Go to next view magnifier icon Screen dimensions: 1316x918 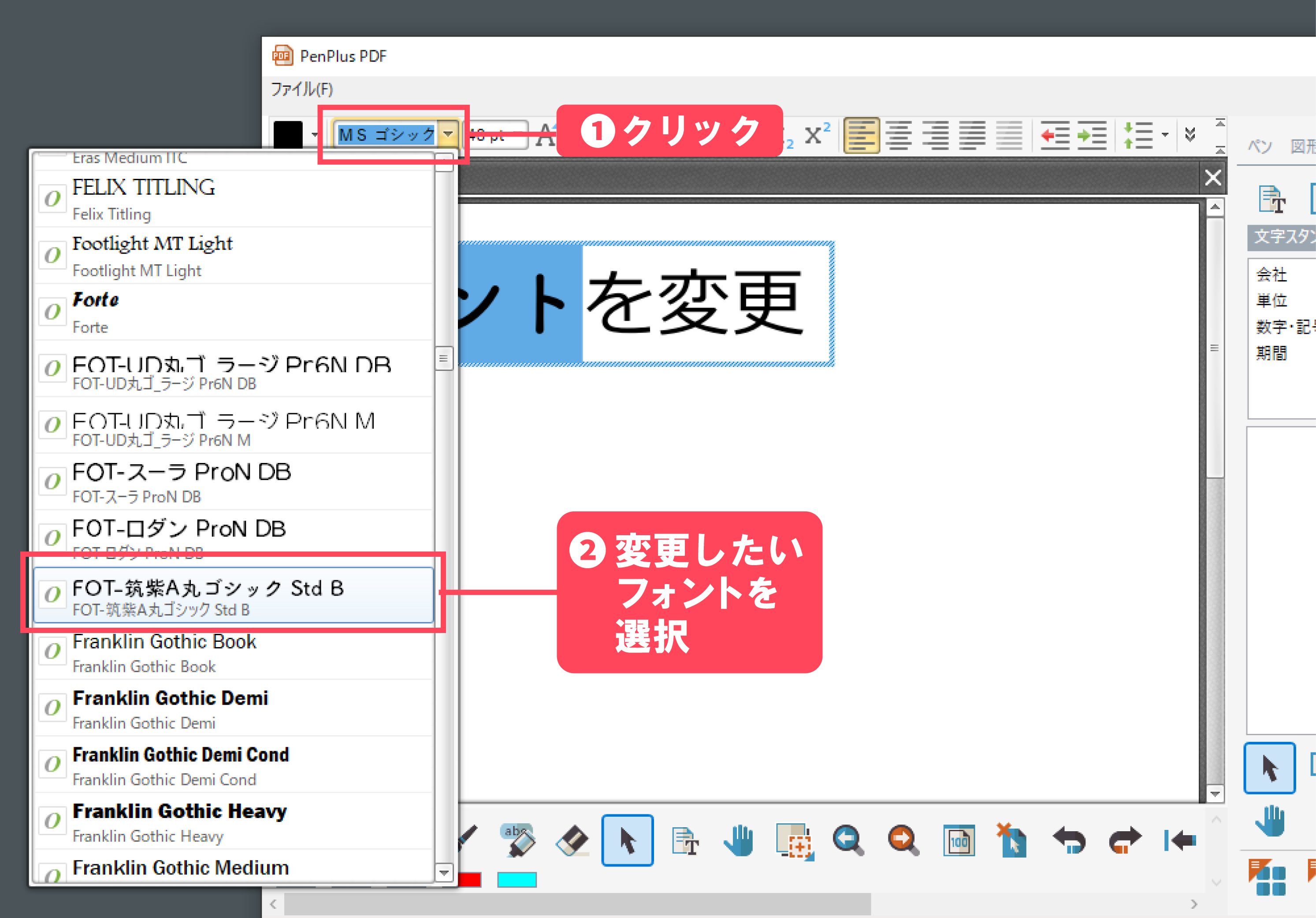pyautogui.click(x=903, y=840)
